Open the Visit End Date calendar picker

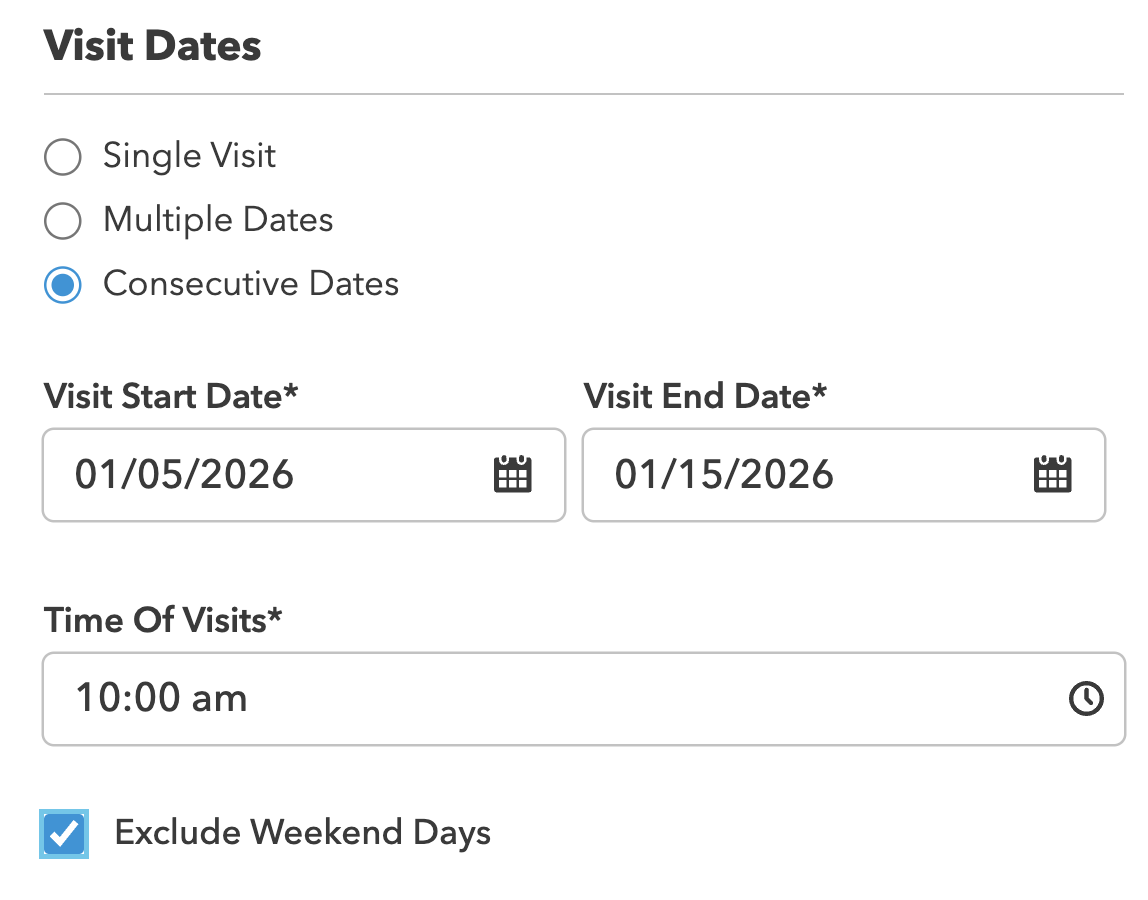(1052, 475)
